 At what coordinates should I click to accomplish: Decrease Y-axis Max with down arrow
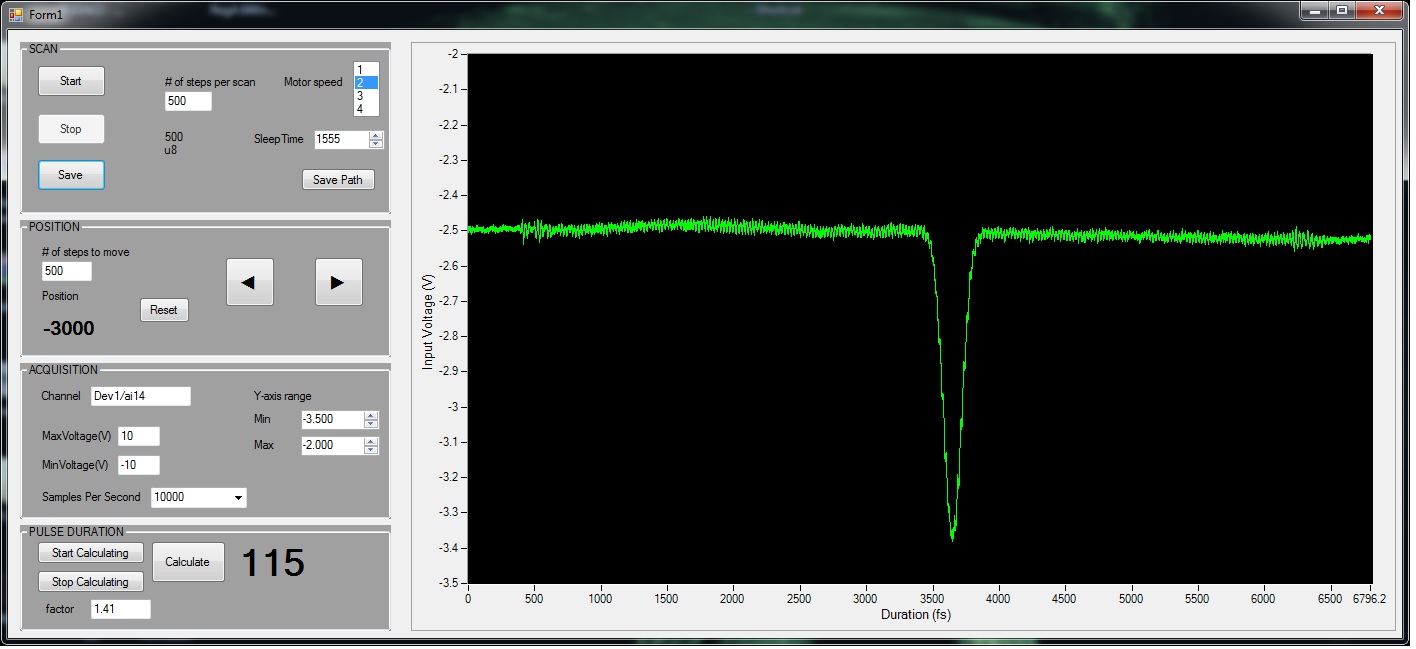tap(372, 451)
